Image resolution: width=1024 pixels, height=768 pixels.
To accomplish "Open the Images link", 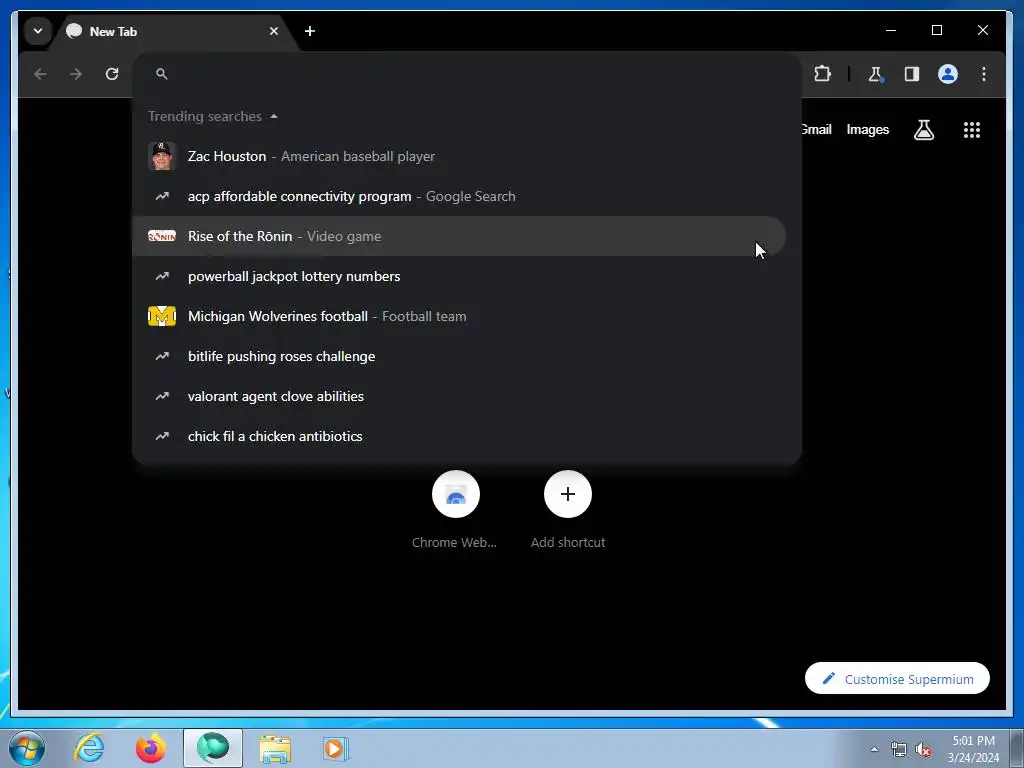I will point(867,129).
